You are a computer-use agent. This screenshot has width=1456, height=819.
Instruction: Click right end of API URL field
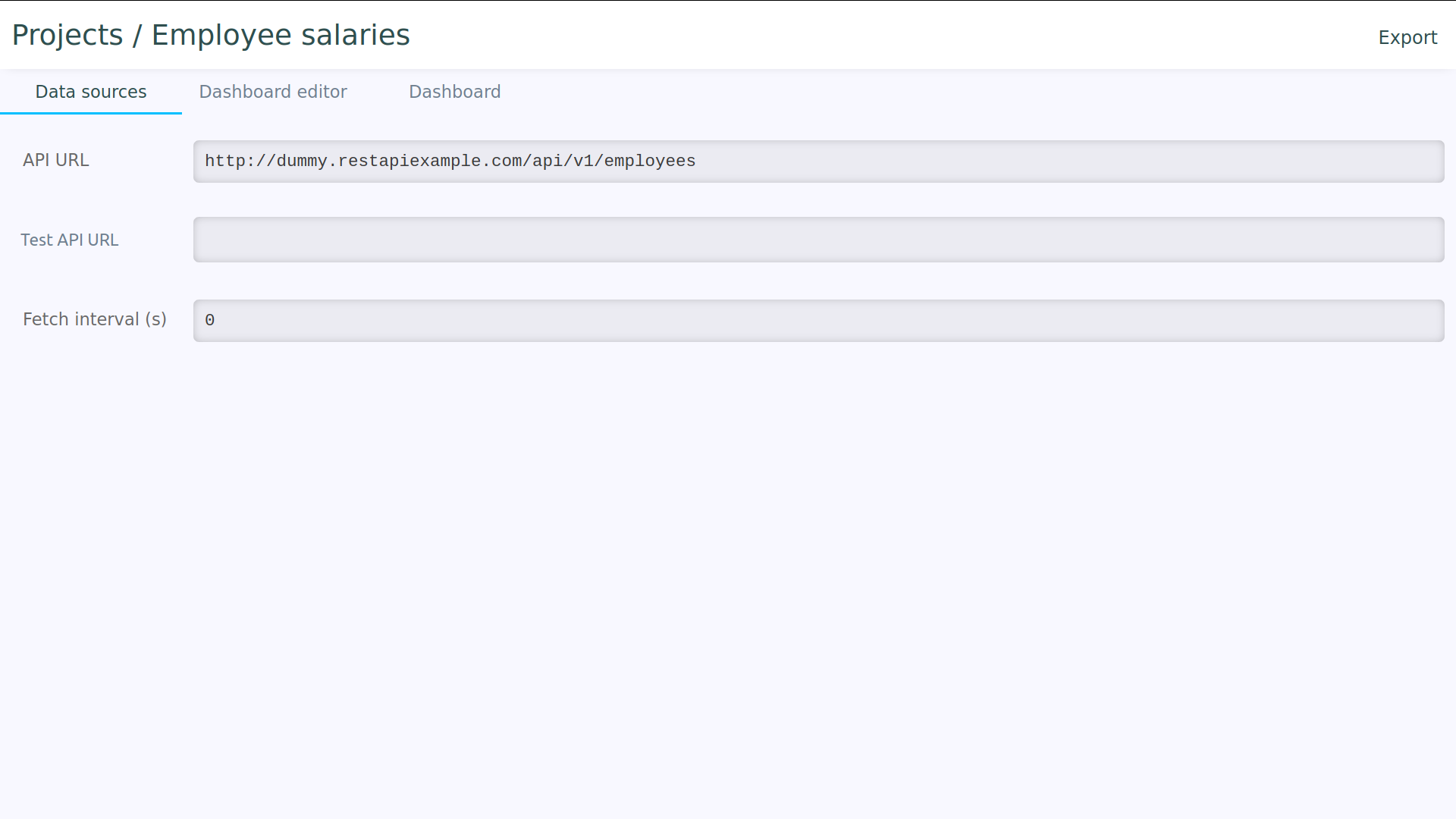(x=1426, y=162)
